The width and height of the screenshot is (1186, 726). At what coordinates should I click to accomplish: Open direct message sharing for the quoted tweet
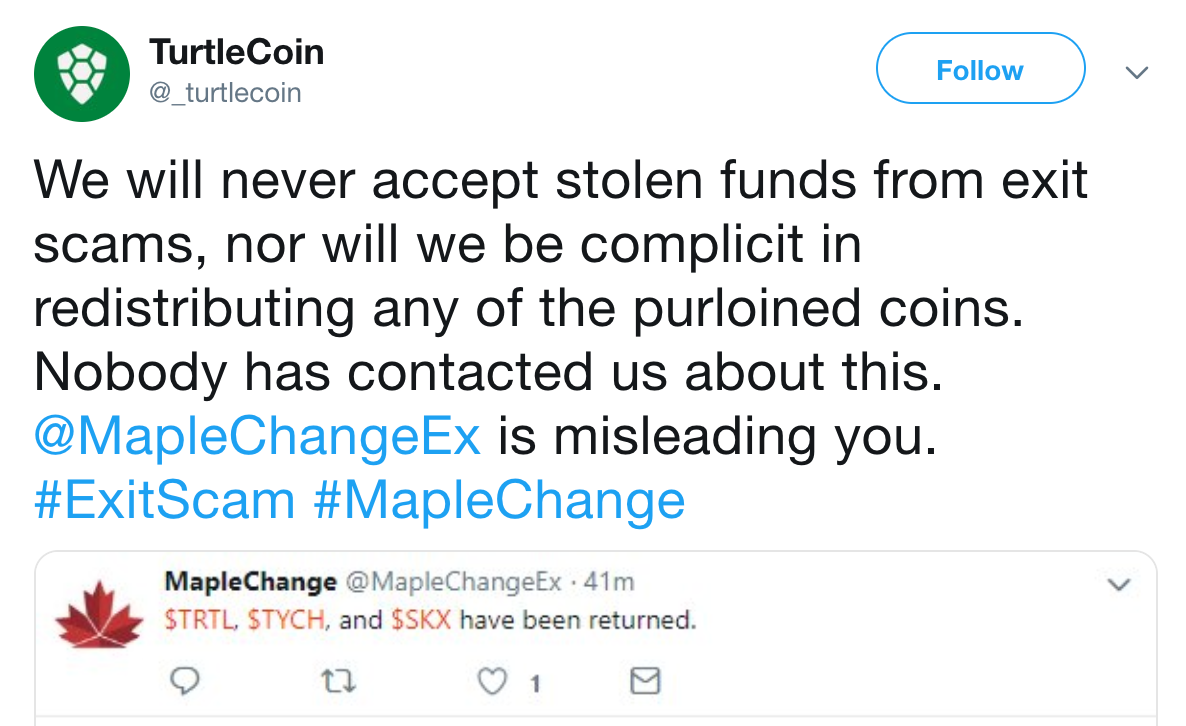pos(643,681)
